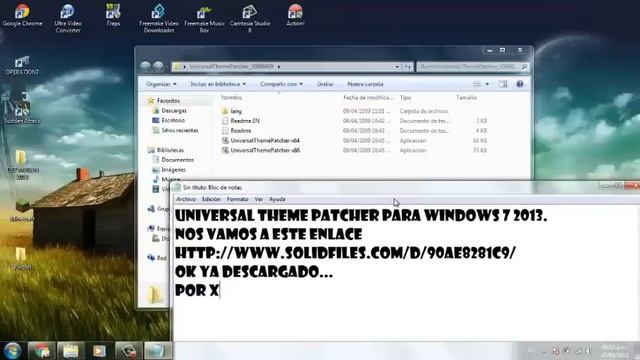Open the Organizar dropdown menu
Image resolution: width=640 pixels, height=360 pixels.
(x=161, y=84)
